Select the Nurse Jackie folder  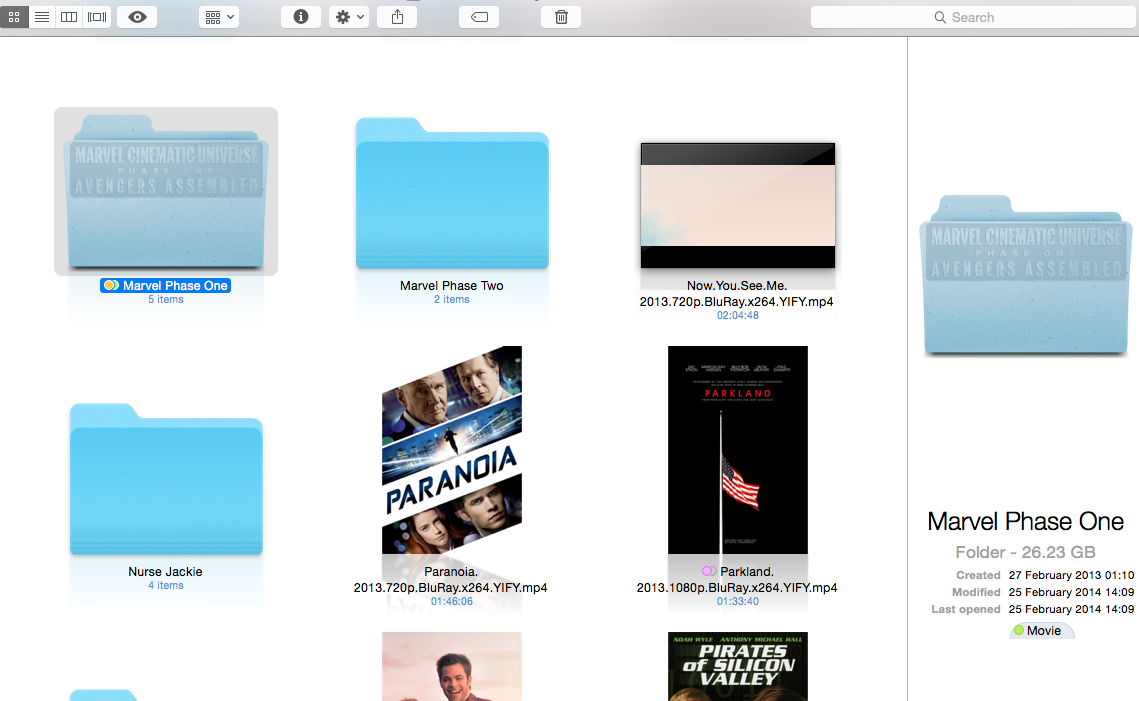tap(166, 479)
